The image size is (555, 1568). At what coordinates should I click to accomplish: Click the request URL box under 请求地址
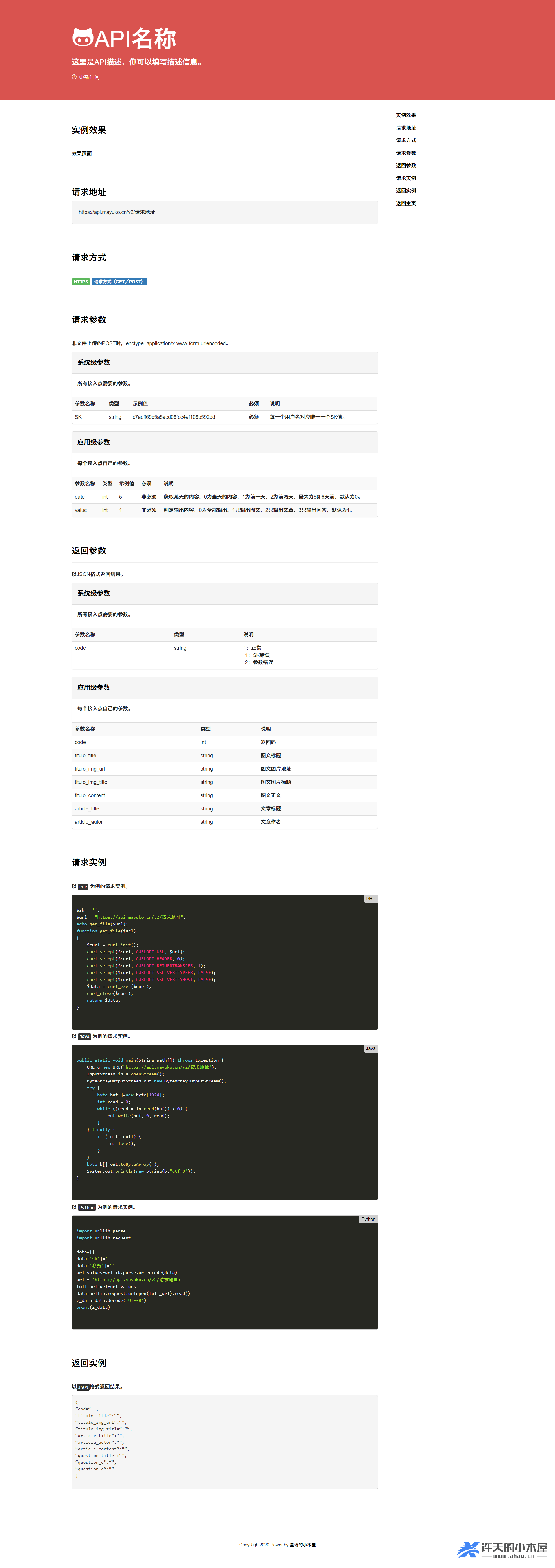[225, 212]
